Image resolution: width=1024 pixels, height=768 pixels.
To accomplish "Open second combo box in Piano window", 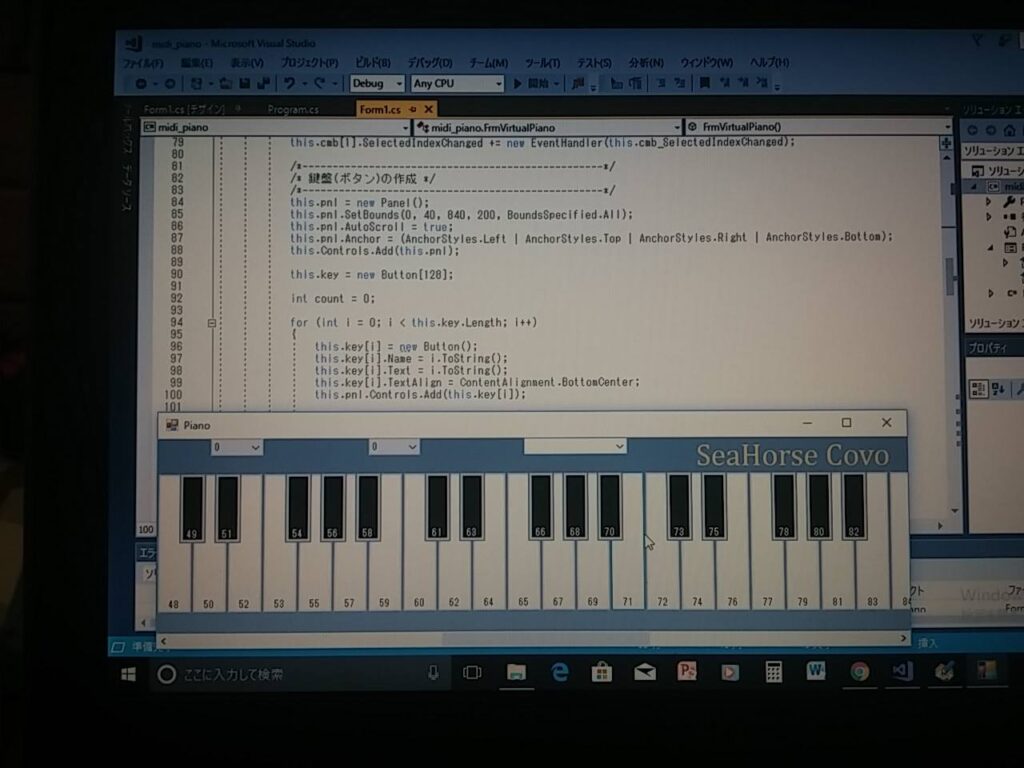I will tap(394, 447).
